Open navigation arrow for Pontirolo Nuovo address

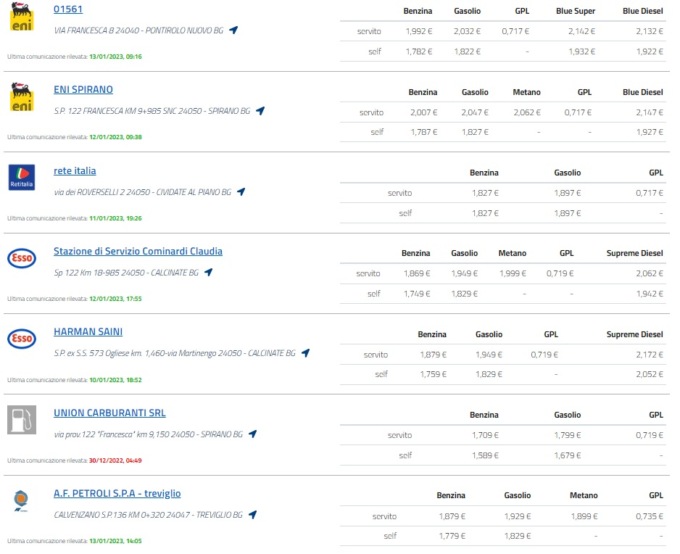coord(234,30)
